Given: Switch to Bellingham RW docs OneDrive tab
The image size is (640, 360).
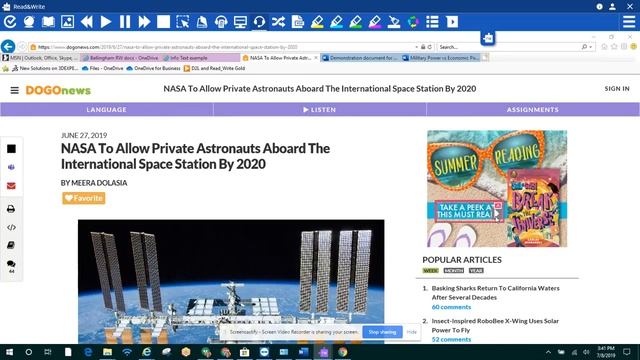Looking at the screenshot, I should [x=121, y=58].
